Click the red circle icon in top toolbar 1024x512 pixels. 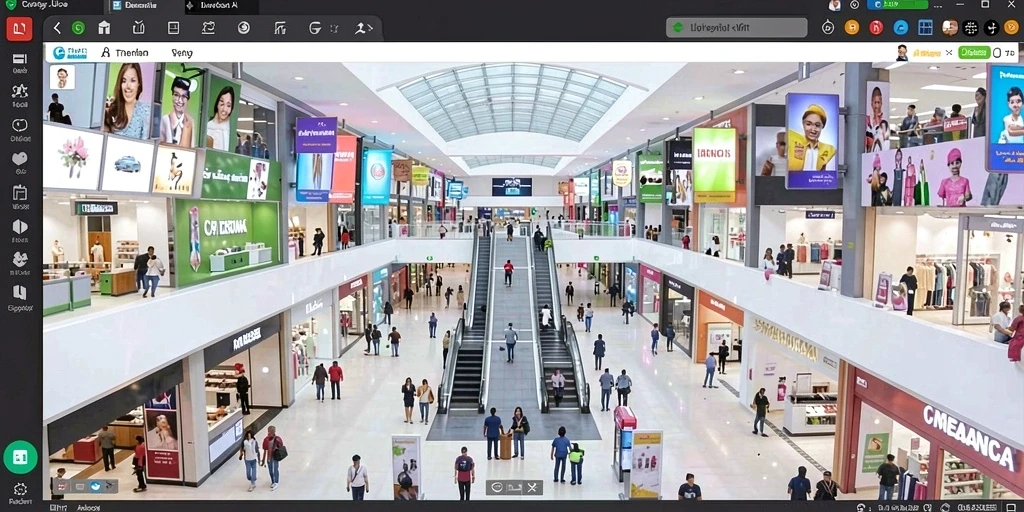tap(876, 27)
